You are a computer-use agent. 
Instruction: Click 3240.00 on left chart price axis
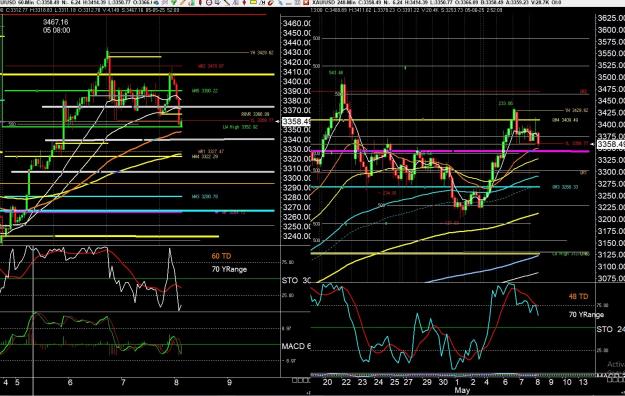pos(296,236)
